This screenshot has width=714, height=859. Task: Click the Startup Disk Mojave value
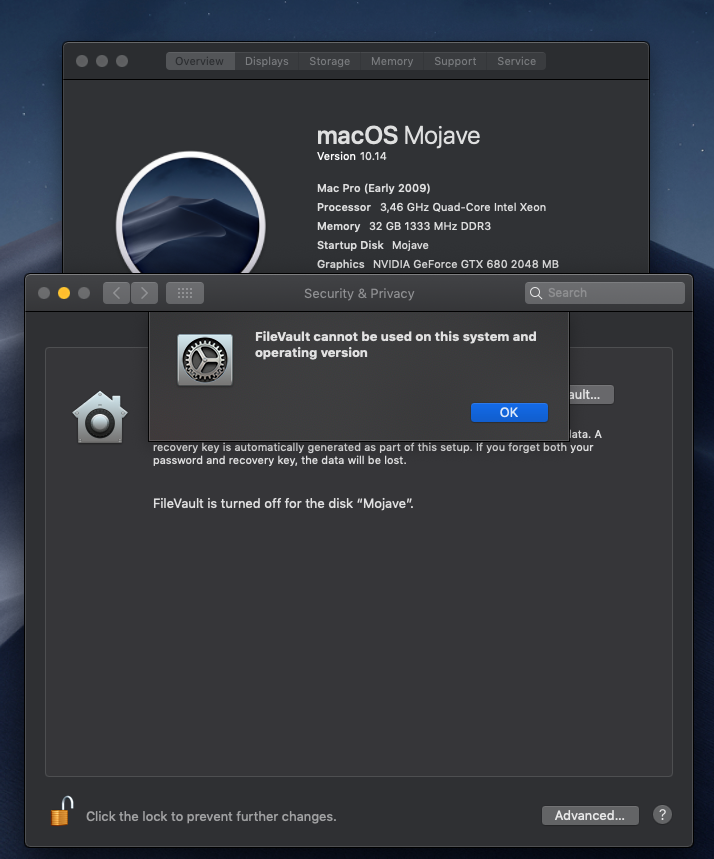[410, 245]
